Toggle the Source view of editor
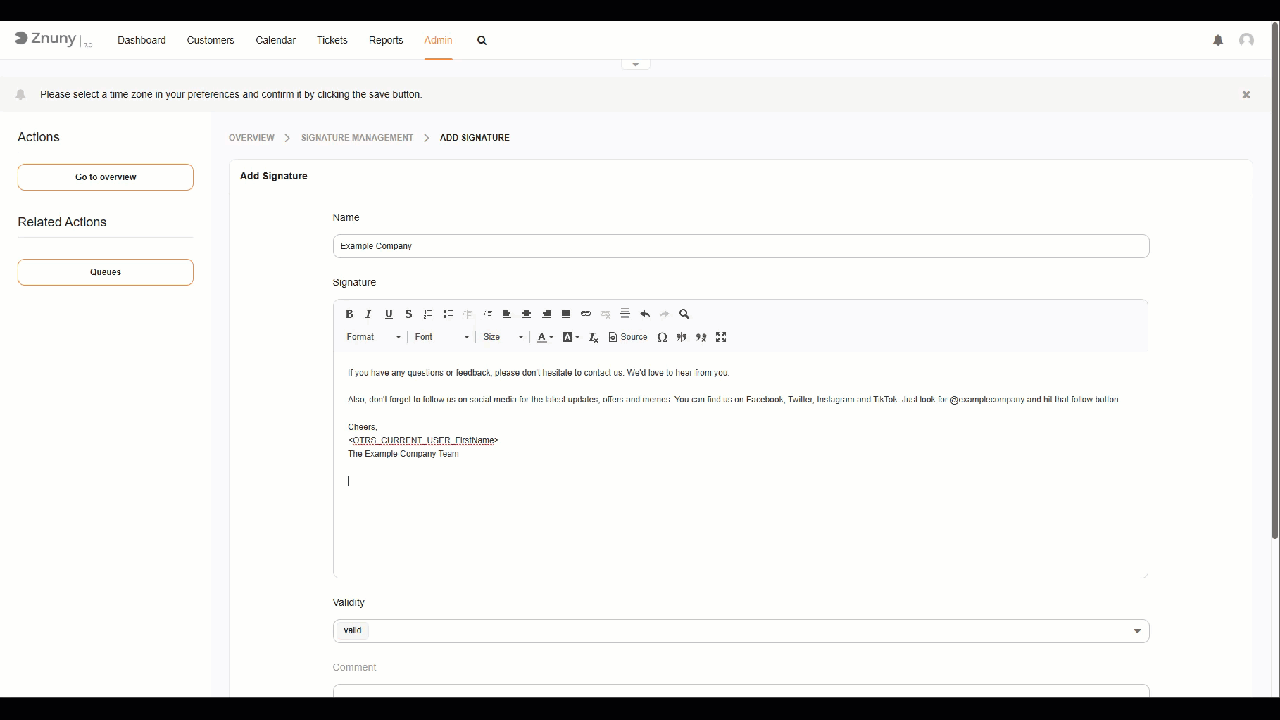This screenshot has height=720, width=1280. 628,337
